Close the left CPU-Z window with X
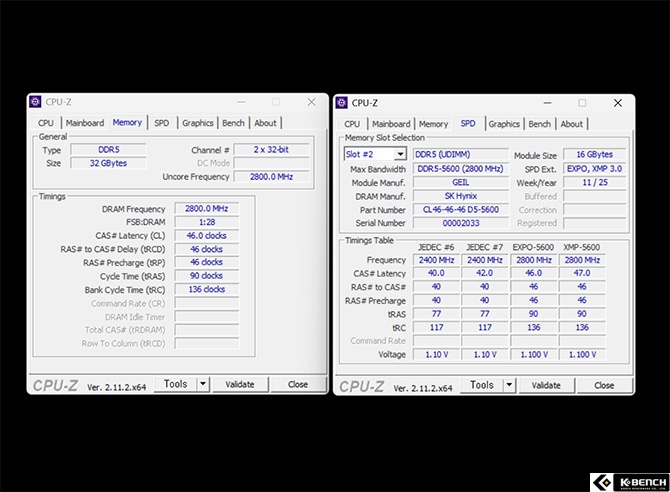Screen dimensions: 670x492 pyautogui.click(x=311, y=102)
